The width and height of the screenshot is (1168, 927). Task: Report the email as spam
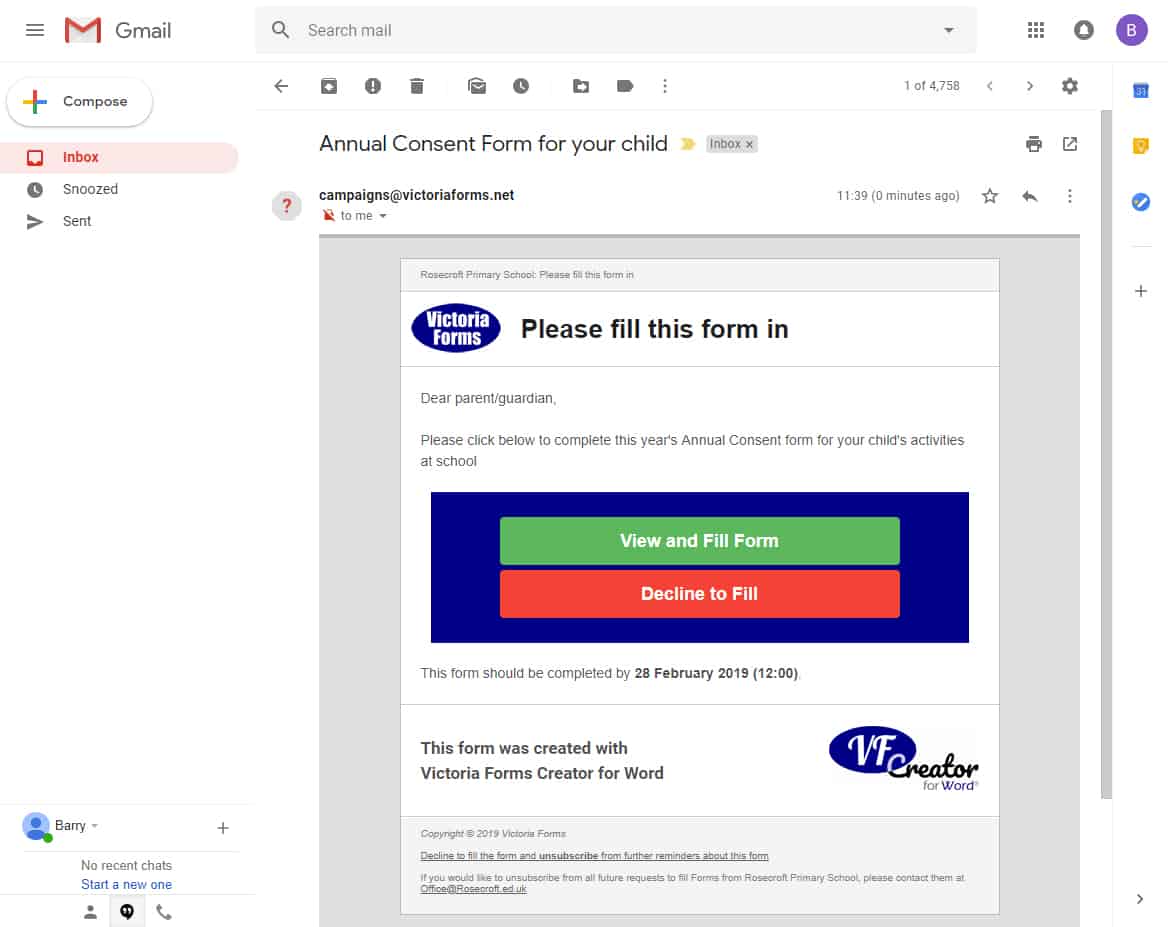pyautogui.click(x=372, y=86)
